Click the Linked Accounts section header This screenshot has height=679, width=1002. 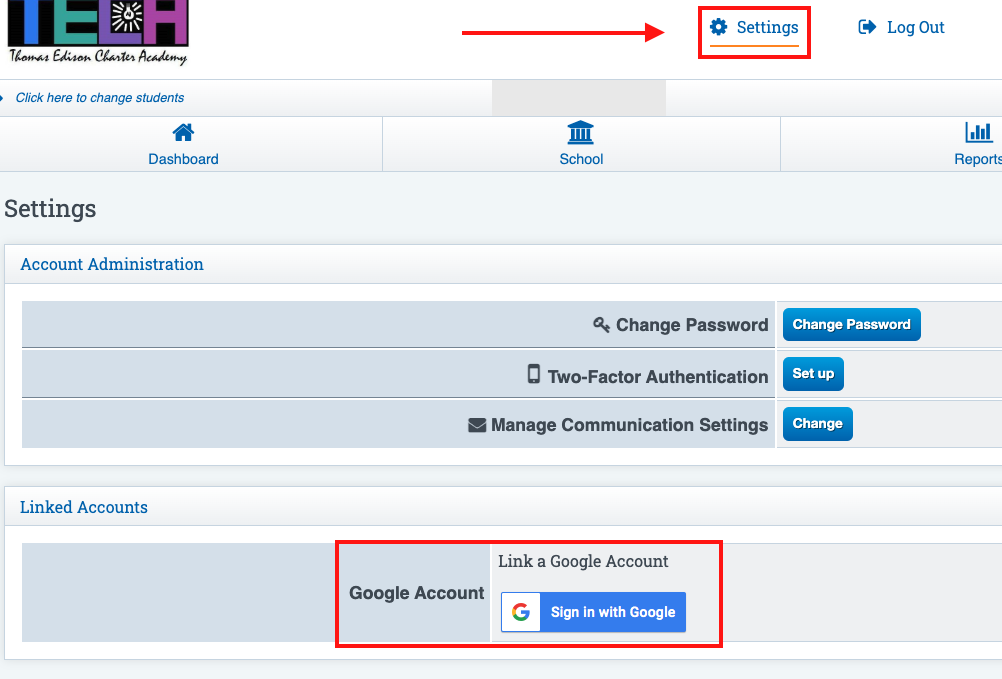coord(84,507)
